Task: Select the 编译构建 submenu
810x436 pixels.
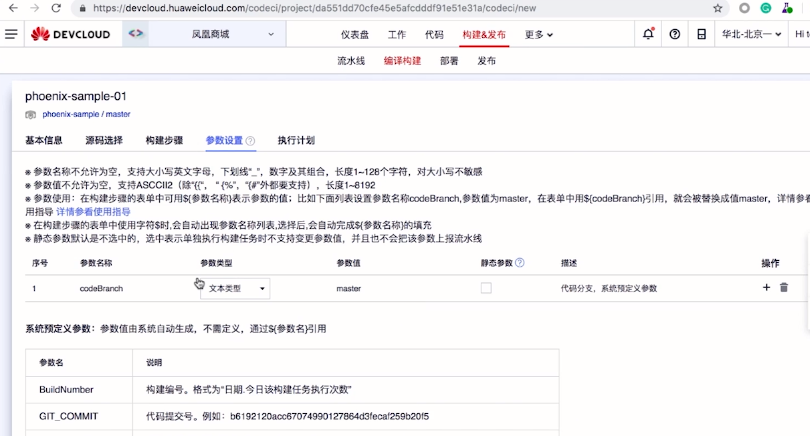Action: (402, 61)
